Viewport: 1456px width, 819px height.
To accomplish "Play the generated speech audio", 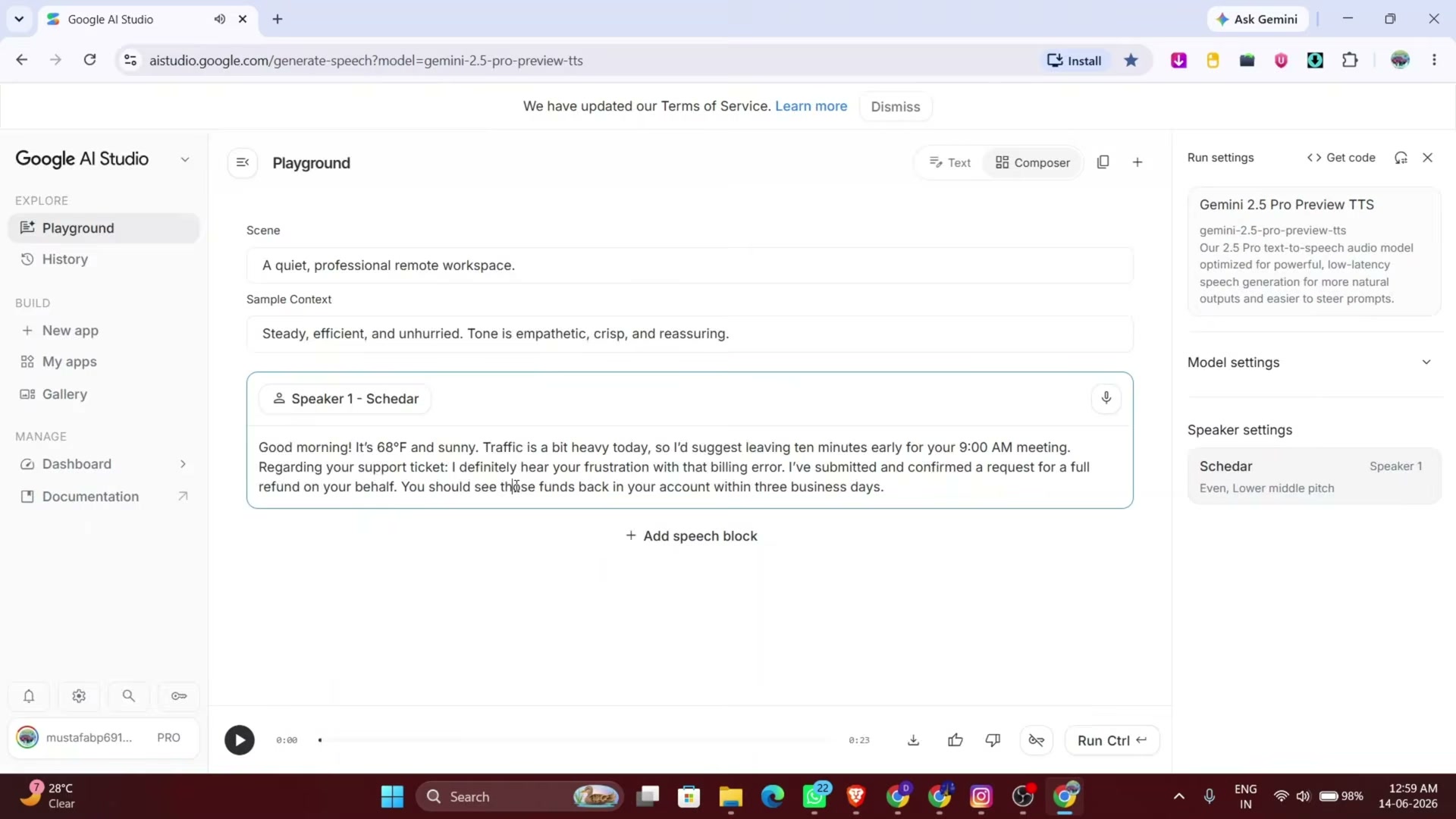I will click(x=239, y=740).
